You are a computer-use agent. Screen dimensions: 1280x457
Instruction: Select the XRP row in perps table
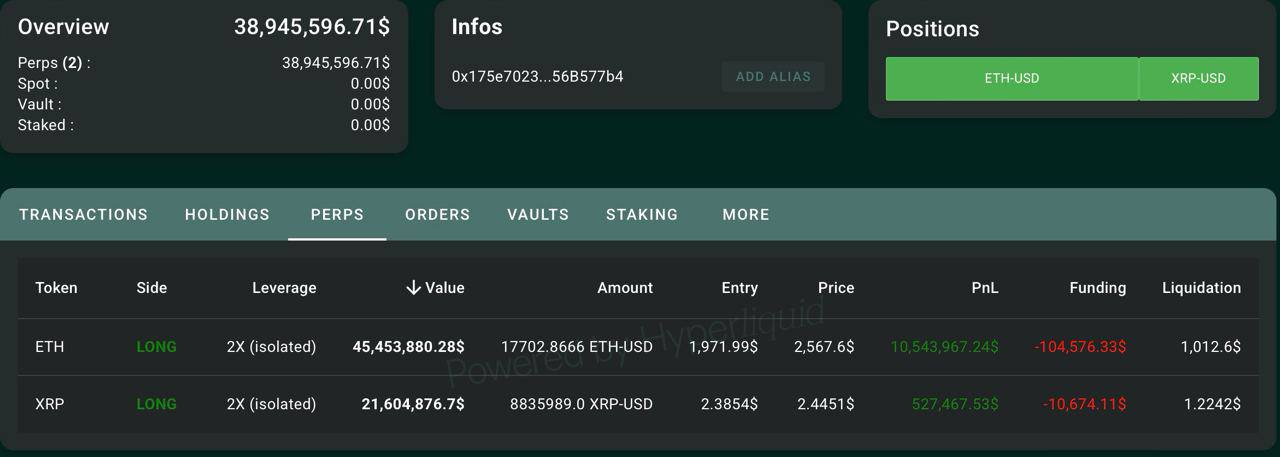(x=638, y=404)
